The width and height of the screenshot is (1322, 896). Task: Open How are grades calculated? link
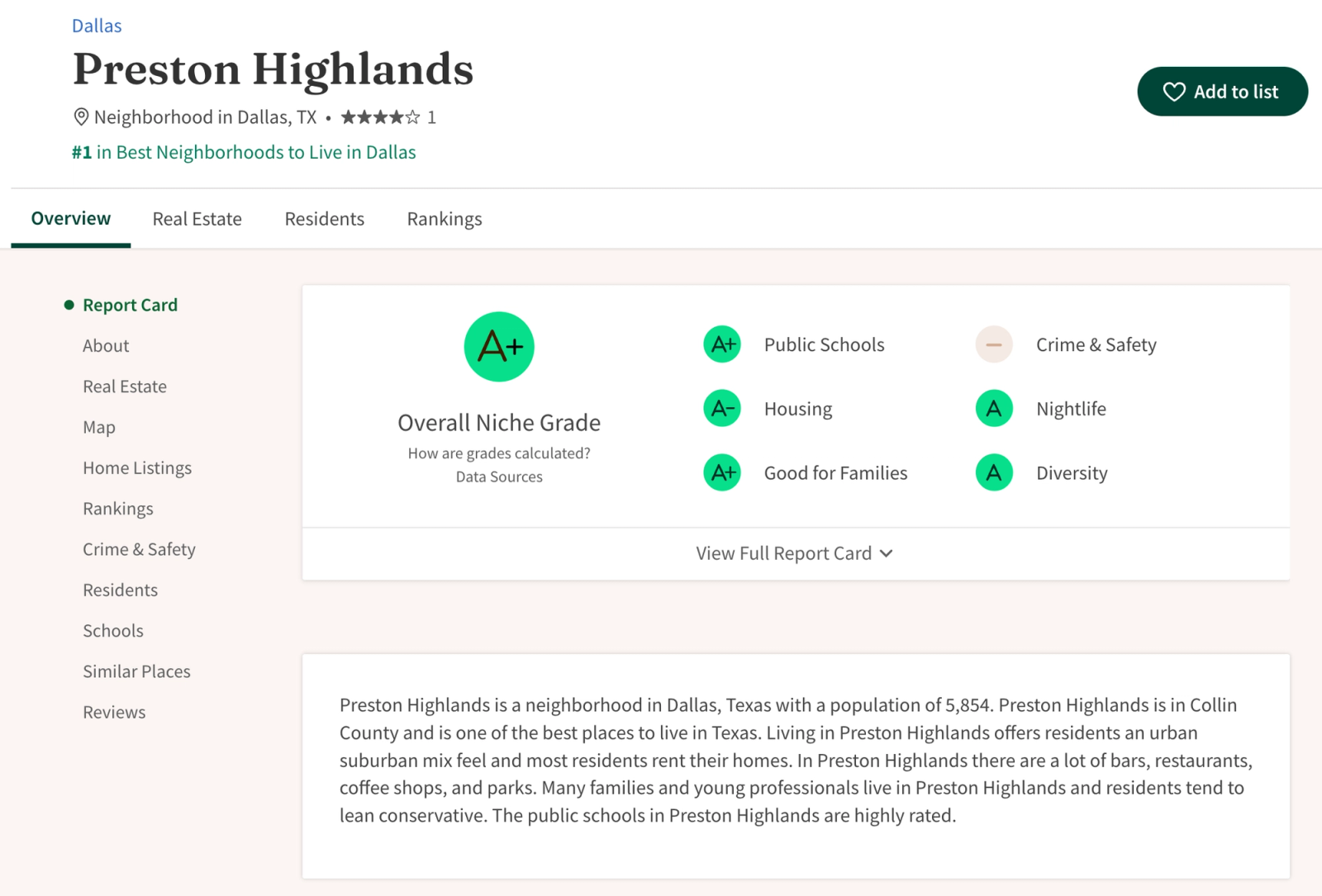(x=499, y=453)
